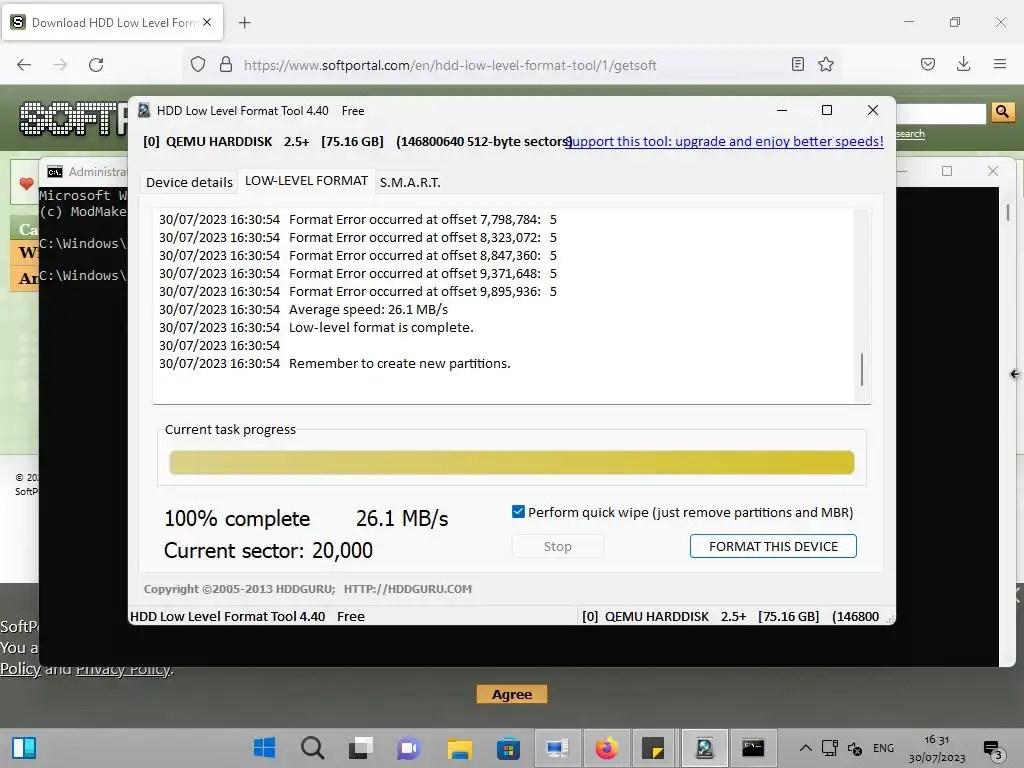
Task: Select the LOW-LEVEL FORMAT tab
Action: [x=306, y=181]
